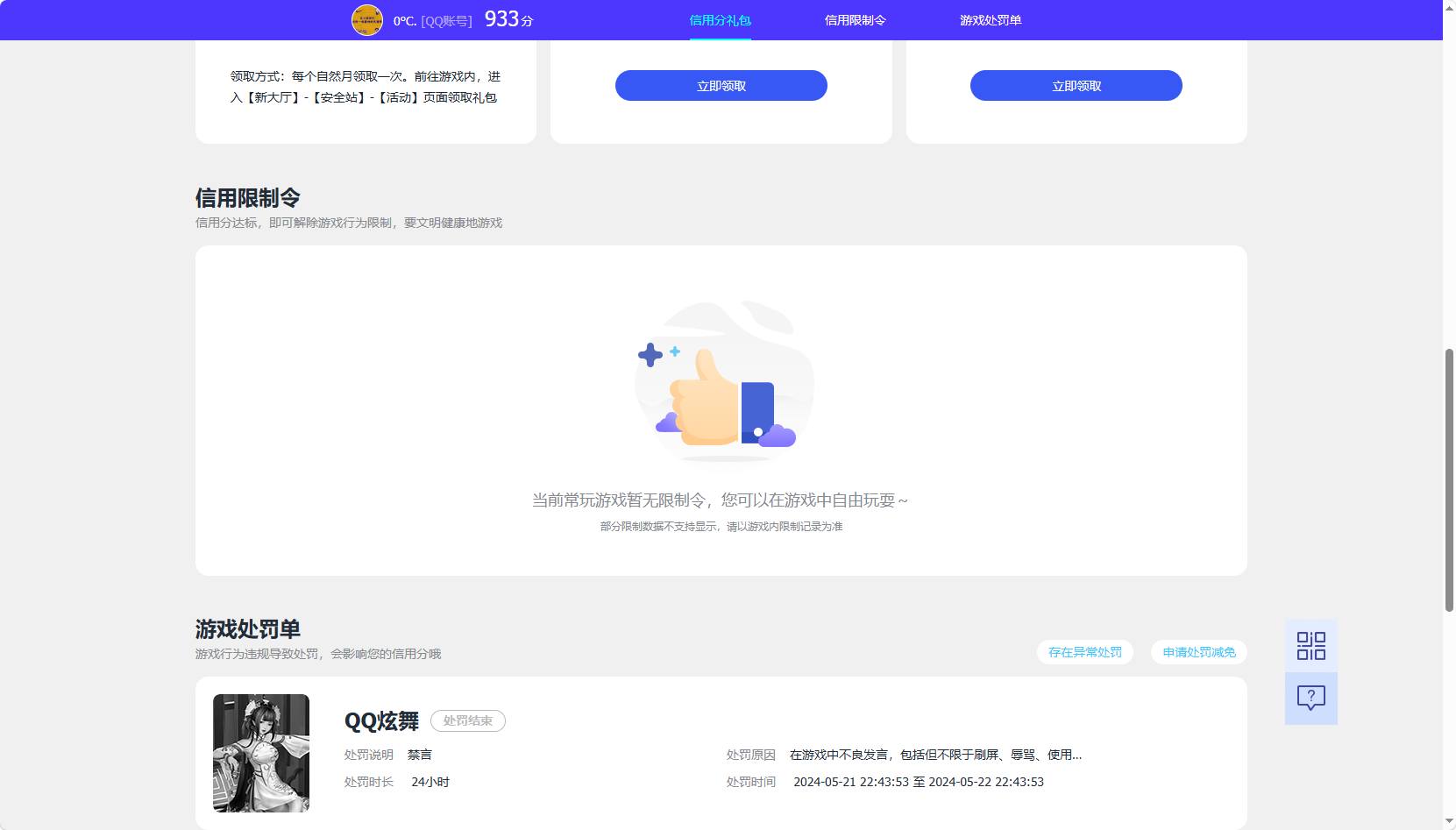Click the 禁言 punishment type value
This screenshot has height=830, width=1456.
420,755
